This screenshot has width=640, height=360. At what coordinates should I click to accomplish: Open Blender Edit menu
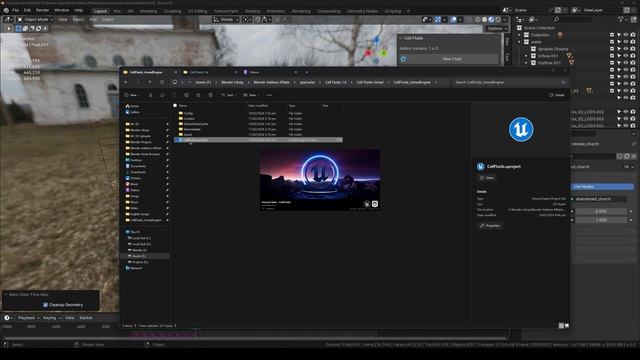click(27, 10)
